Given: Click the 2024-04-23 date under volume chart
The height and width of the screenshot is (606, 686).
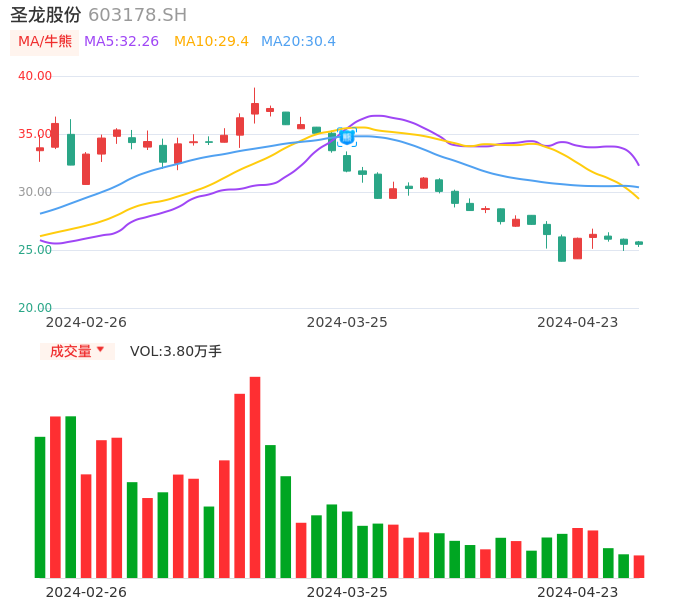Looking at the screenshot, I should pyautogui.click(x=578, y=592).
